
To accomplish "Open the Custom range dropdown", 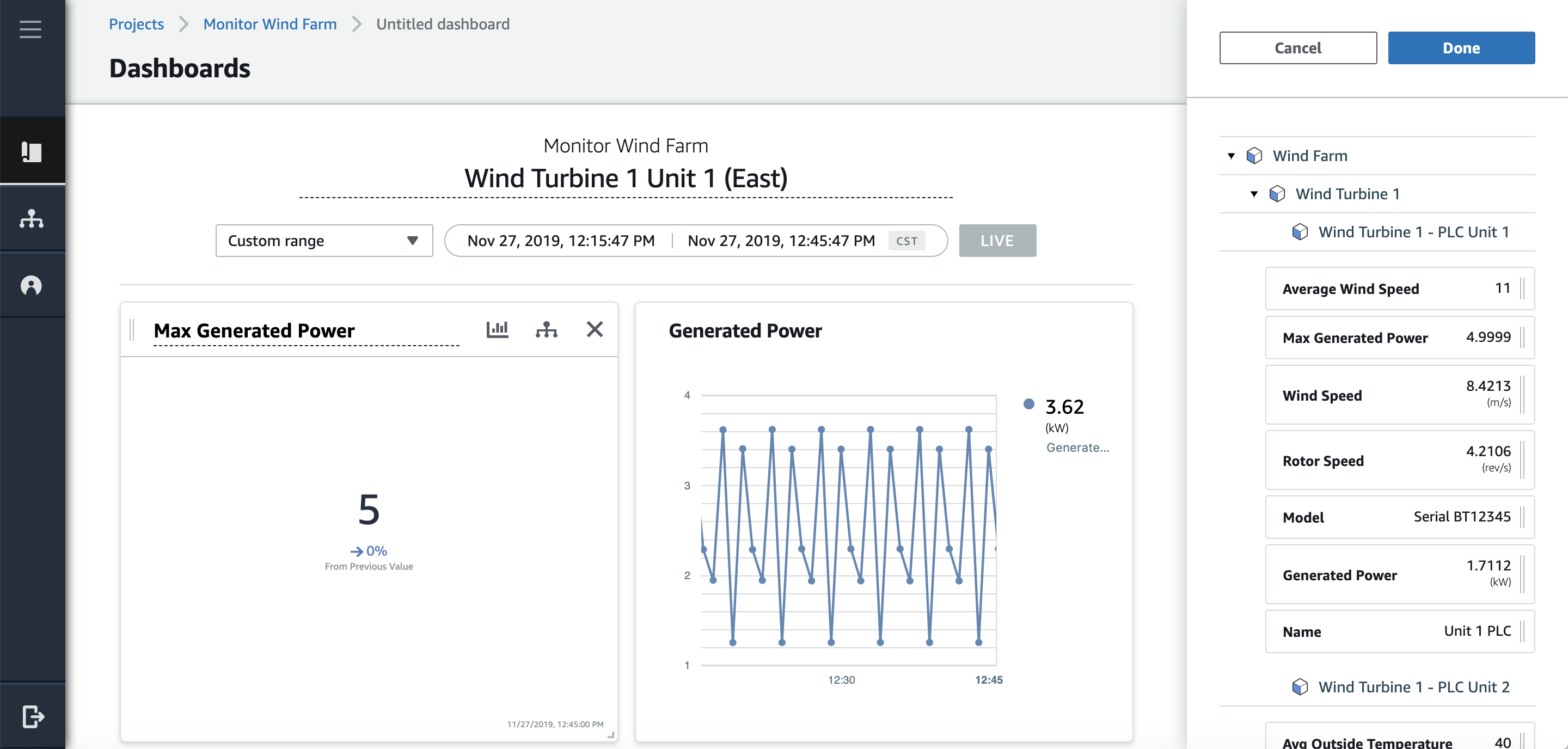I will click(x=324, y=241).
